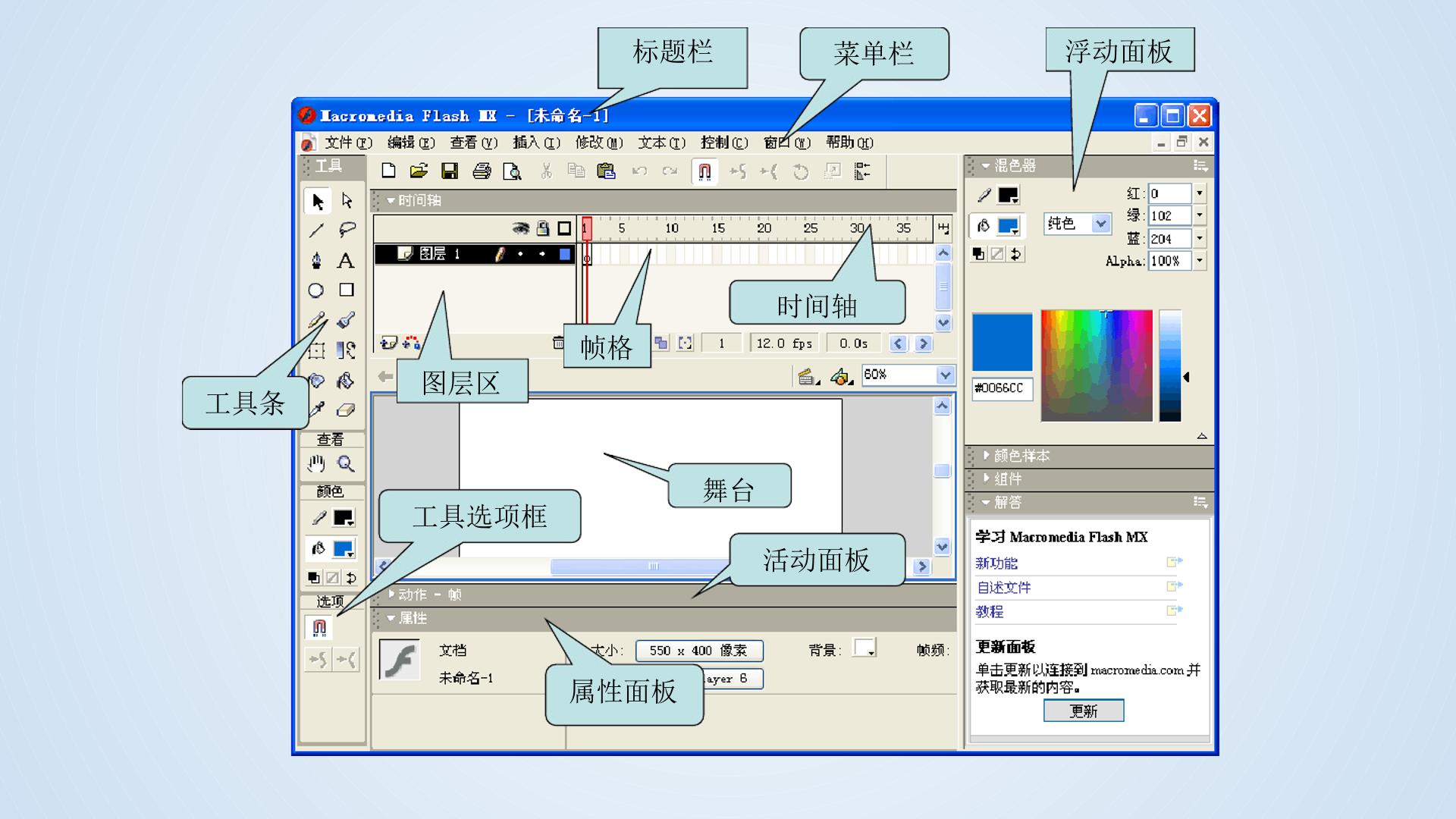
Task: Open the 修改 menu
Action: [598, 143]
